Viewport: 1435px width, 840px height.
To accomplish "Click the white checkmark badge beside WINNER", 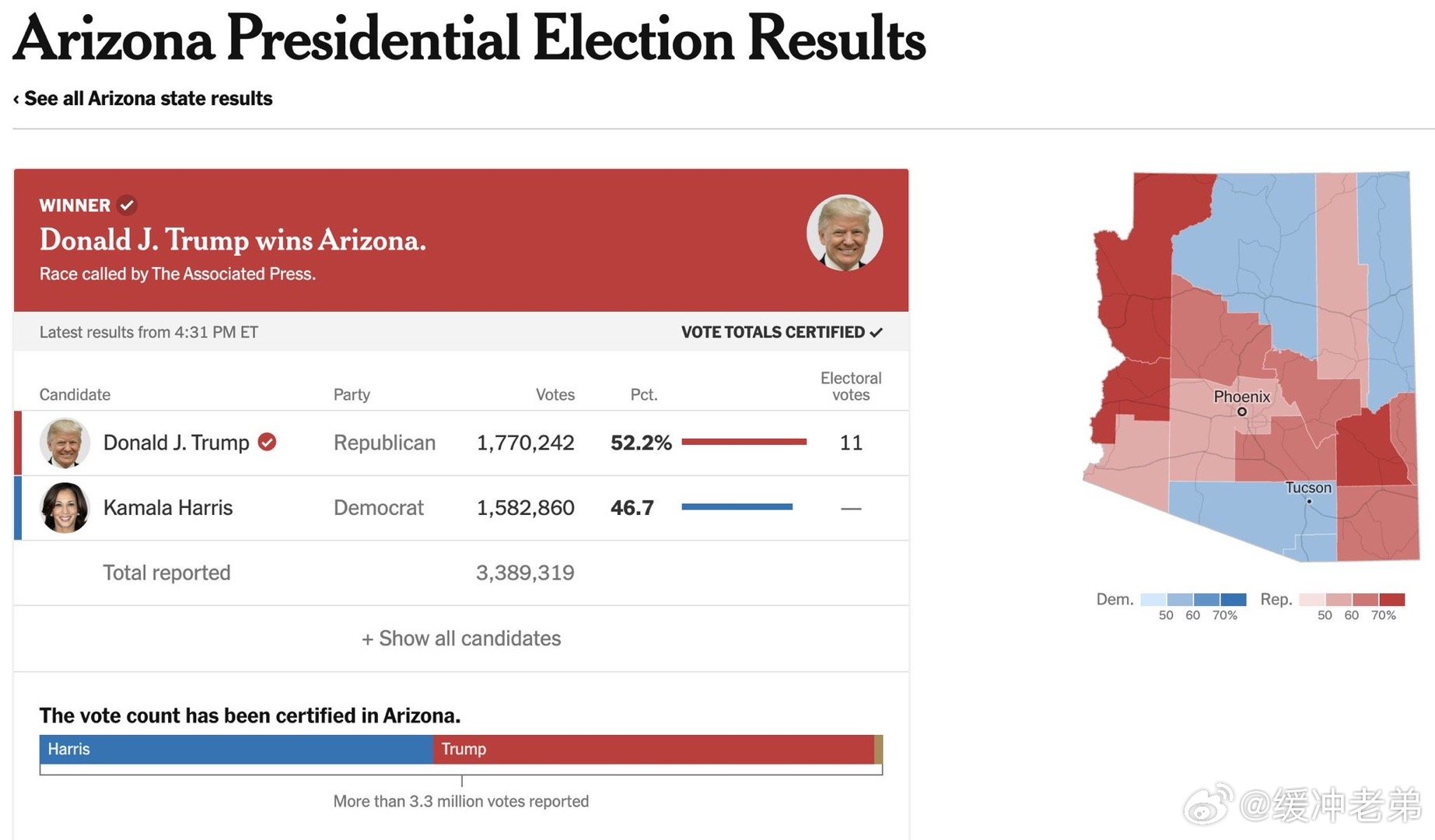I will [x=127, y=205].
